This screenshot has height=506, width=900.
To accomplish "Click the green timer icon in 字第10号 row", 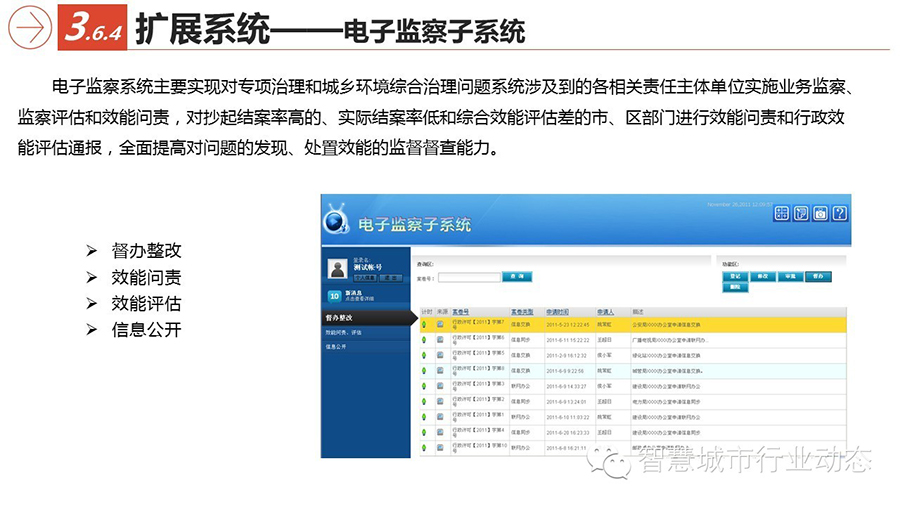I will pyautogui.click(x=424, y=447).
